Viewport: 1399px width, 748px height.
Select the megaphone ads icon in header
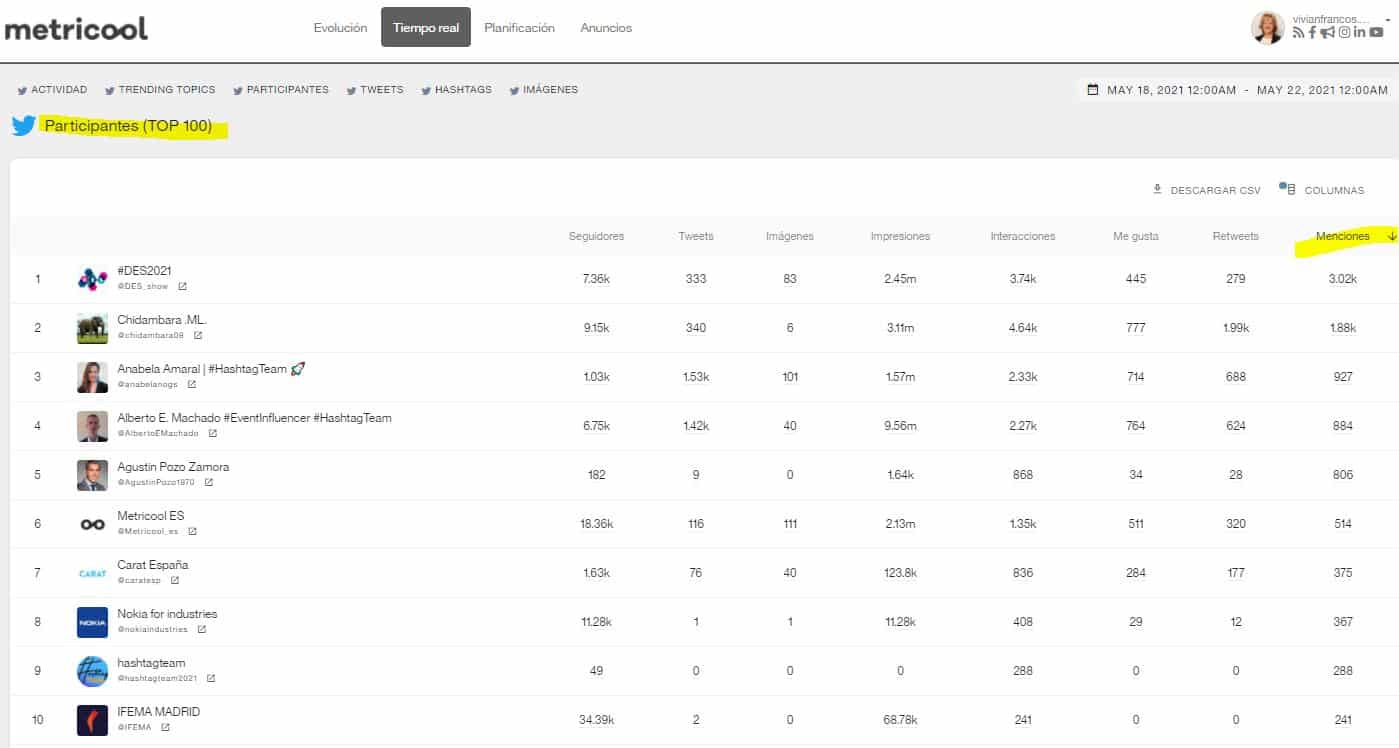click(1328, 33)
